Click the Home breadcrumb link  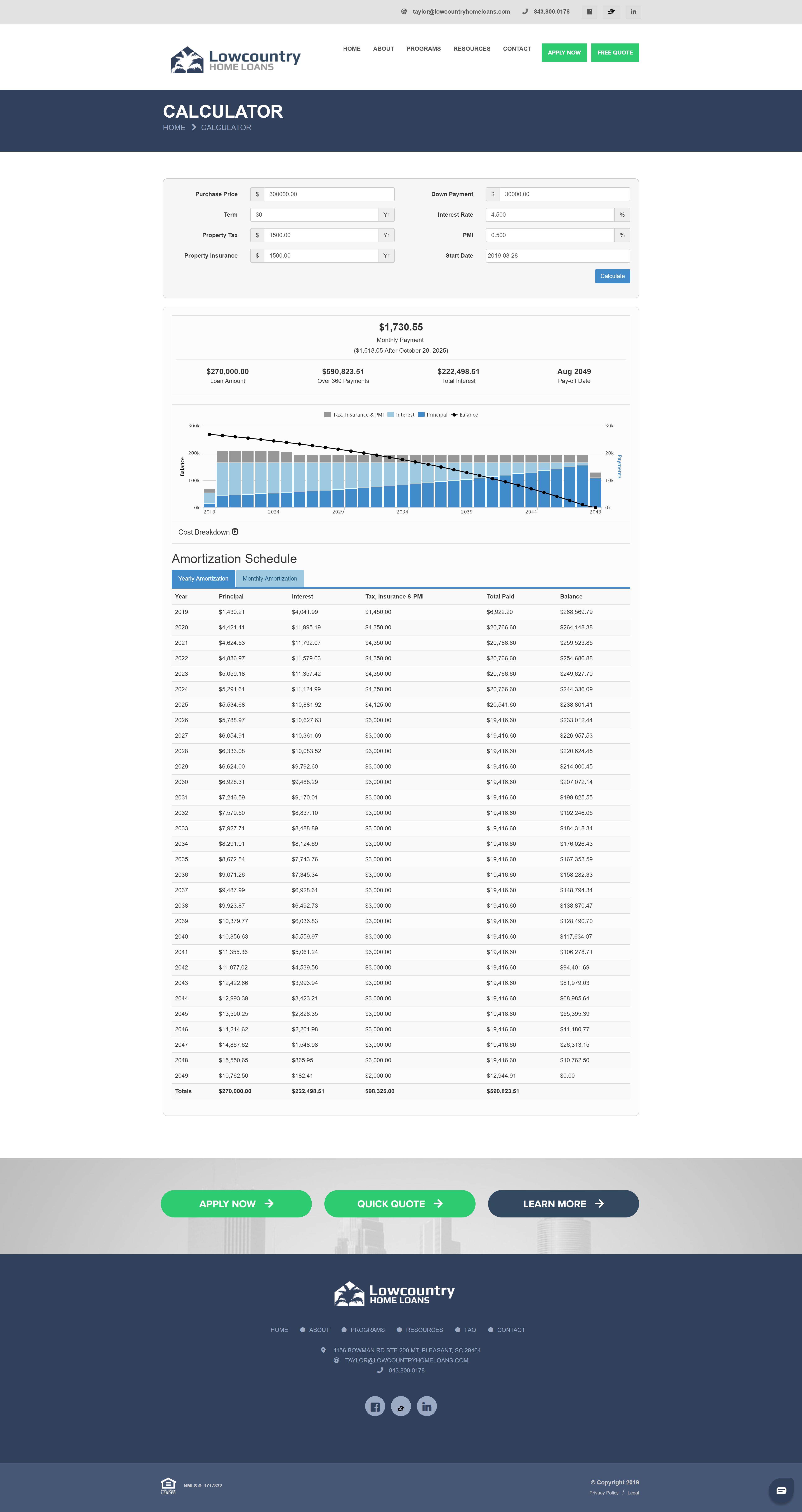coord(174,127)
